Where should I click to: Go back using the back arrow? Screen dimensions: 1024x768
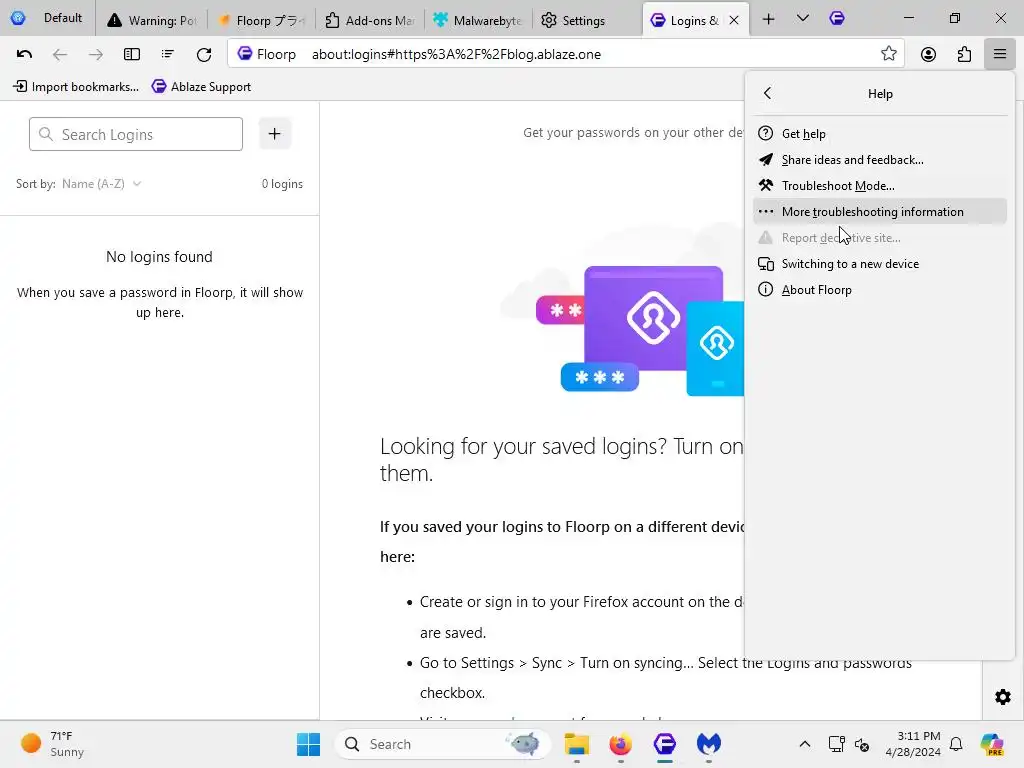pos(59,54)
